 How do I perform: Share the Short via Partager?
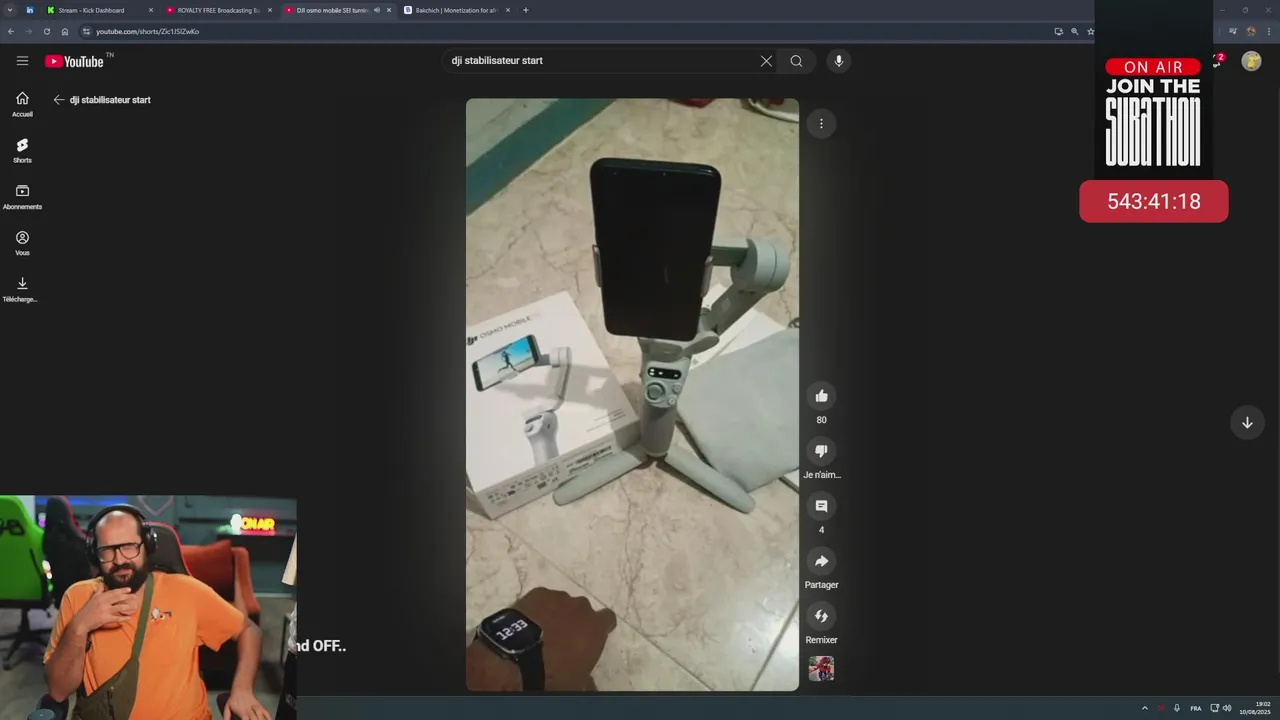pos(821,561)
